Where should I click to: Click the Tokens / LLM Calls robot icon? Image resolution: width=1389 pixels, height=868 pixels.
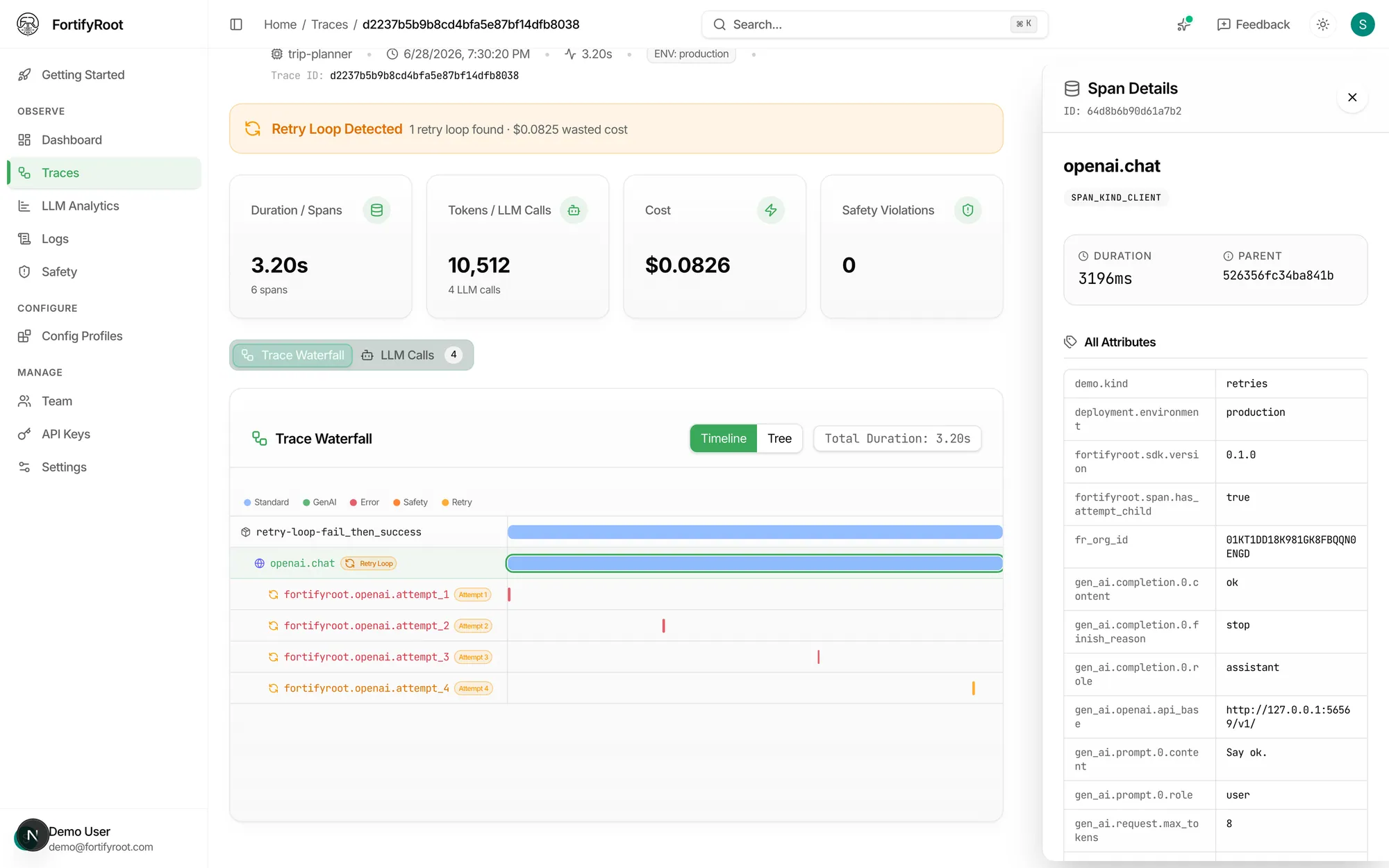click(x=574, y=210)
